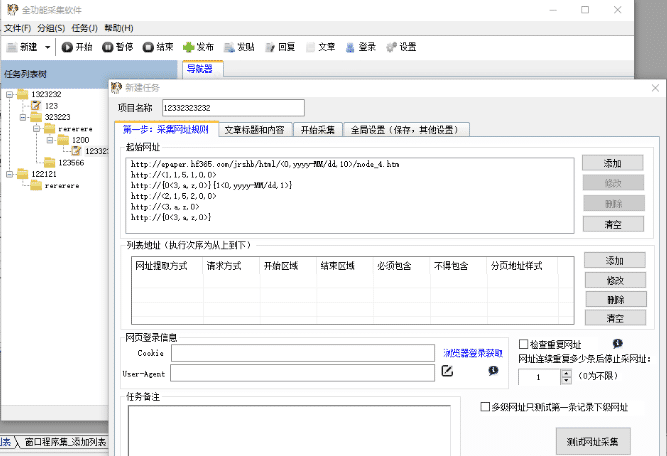This screenshot has height=456, width=667.
Task: Click the edit icon beside User-Agent
Action: [x=447, y=371]
